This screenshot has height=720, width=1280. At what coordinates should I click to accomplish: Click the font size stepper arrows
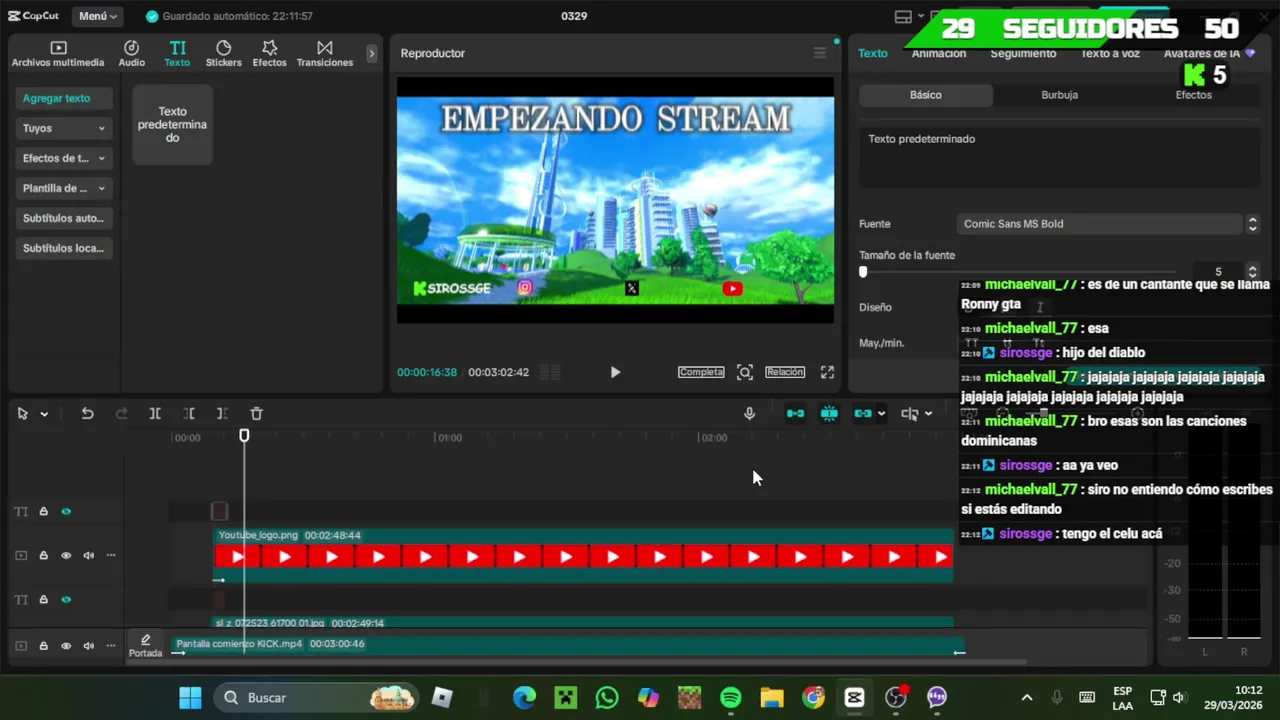point(1252,271)
